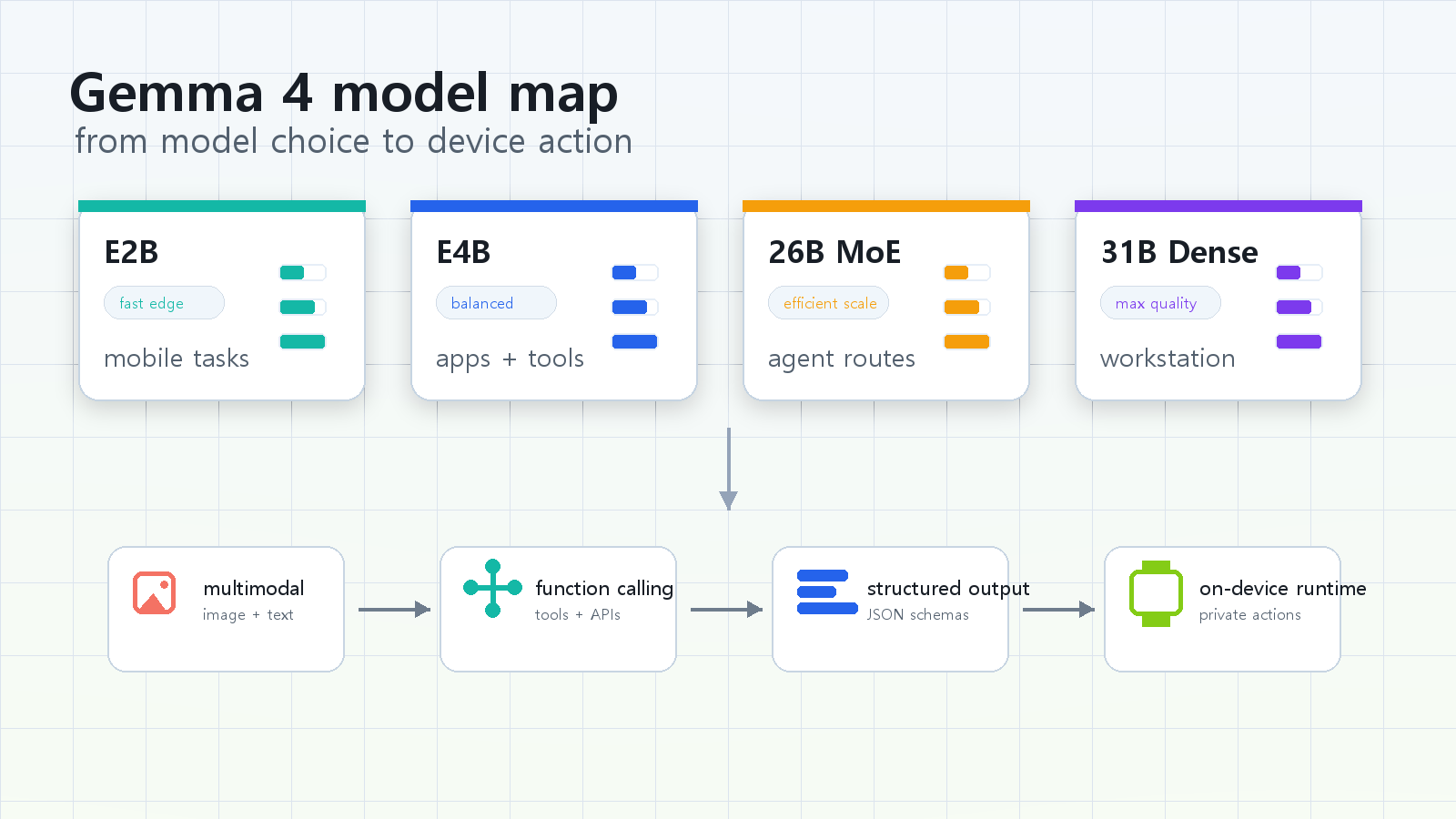Screen dimensions: 1456x819
Task: Click the full blue bar in E4B card
Action: point(634,341)
